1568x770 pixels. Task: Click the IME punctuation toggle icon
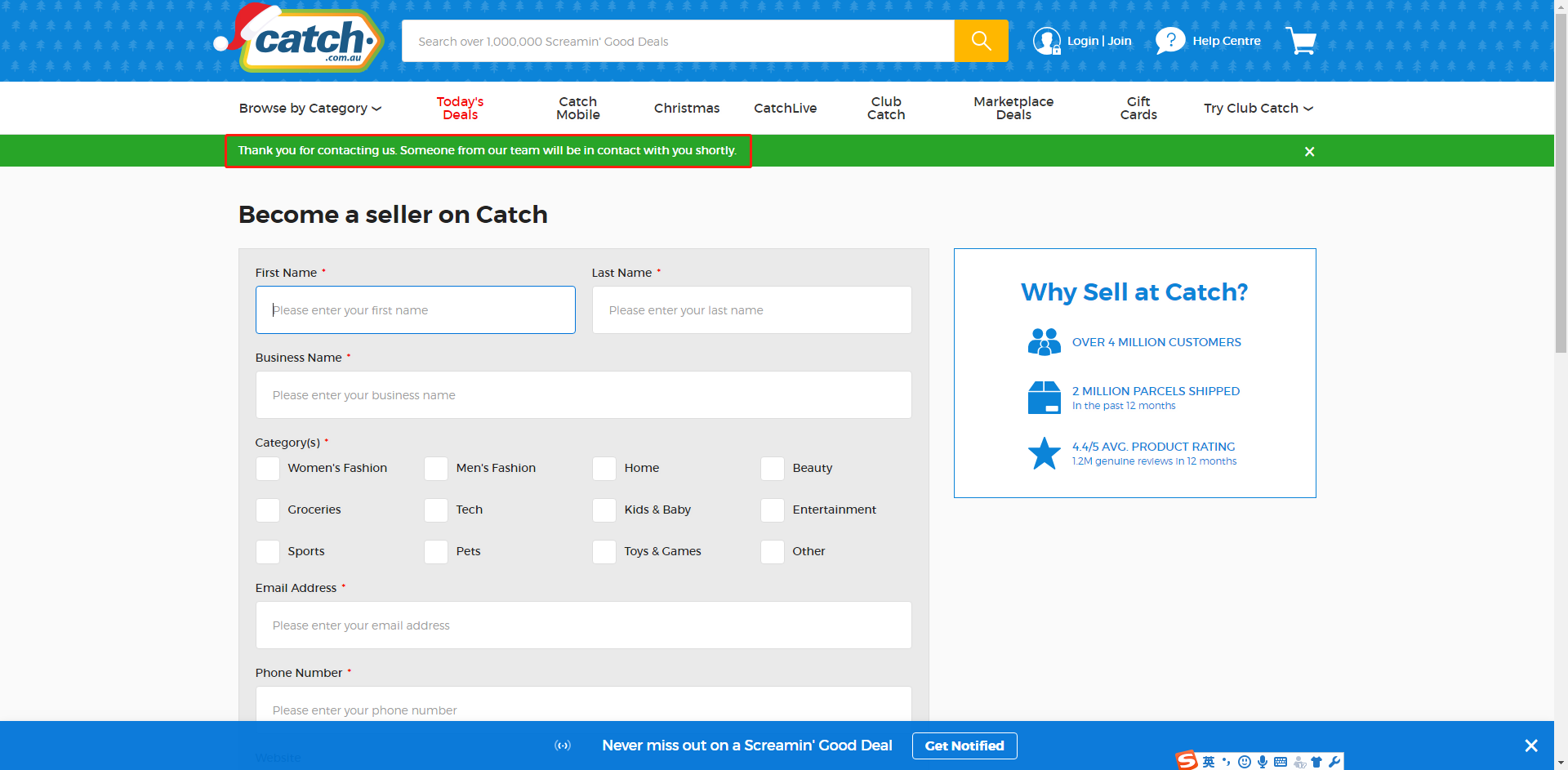coord(1226,762)
